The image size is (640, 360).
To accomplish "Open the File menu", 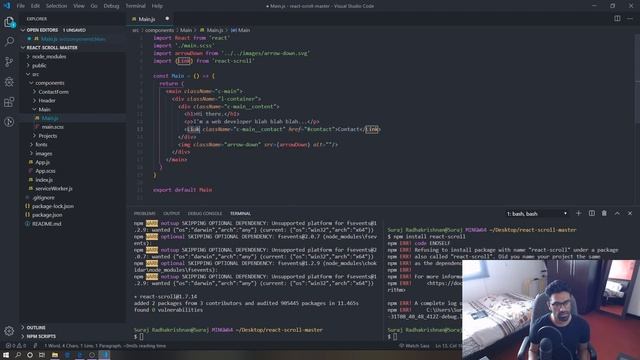I will (x=21, y=6).
